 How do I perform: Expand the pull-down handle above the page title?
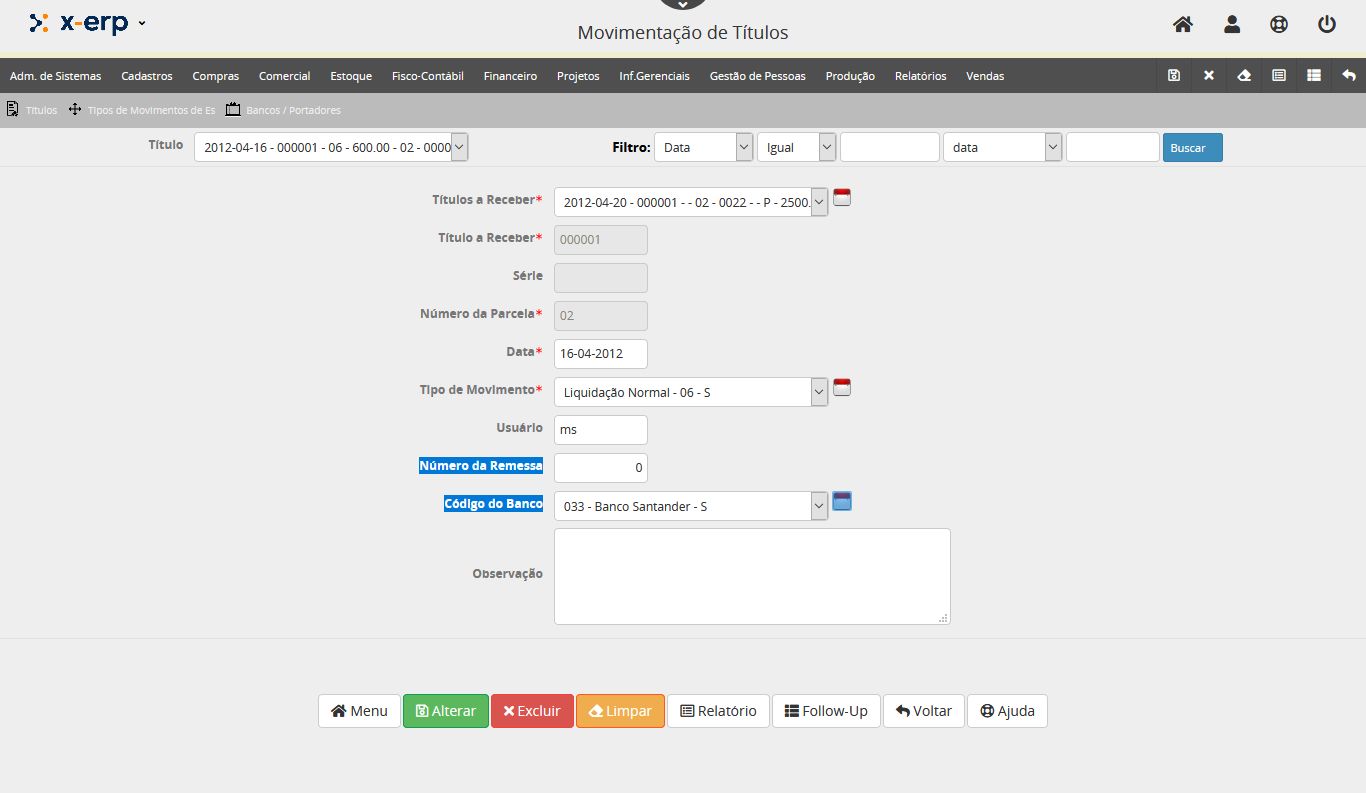[x=683, y=5]
